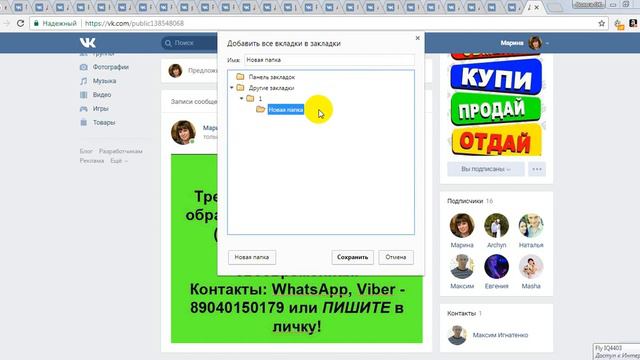The image size is (640, 360).
Task: Reload the page with the refresh icon
Action: point(20,23)
